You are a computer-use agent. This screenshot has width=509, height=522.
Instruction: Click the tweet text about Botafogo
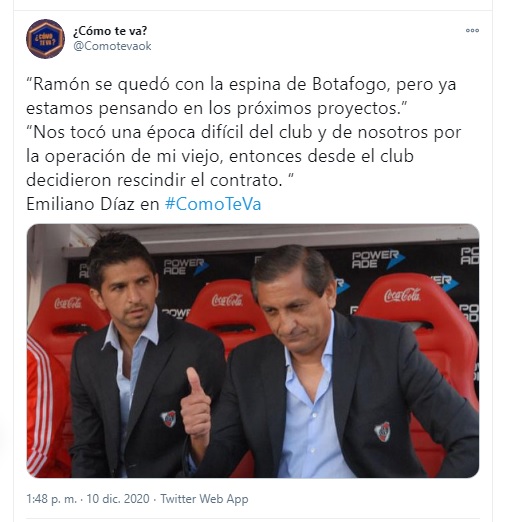tap(241, 96)
